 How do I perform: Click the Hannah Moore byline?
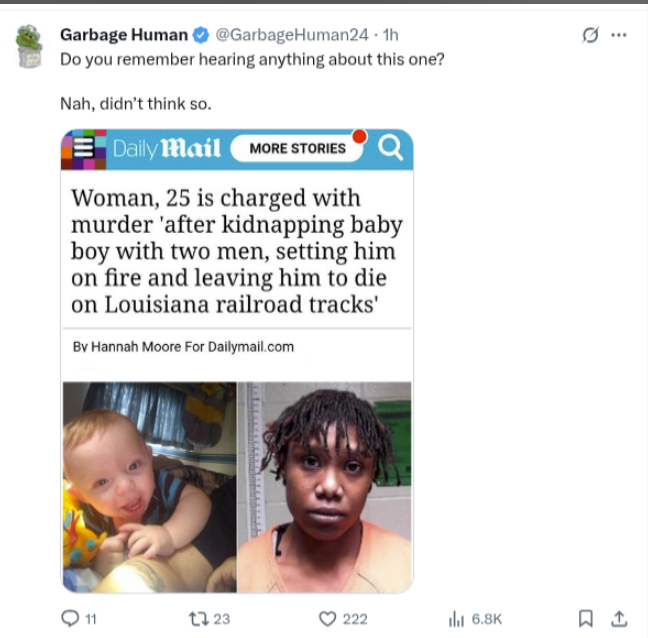pyautogui.click(x=184, y=347)
